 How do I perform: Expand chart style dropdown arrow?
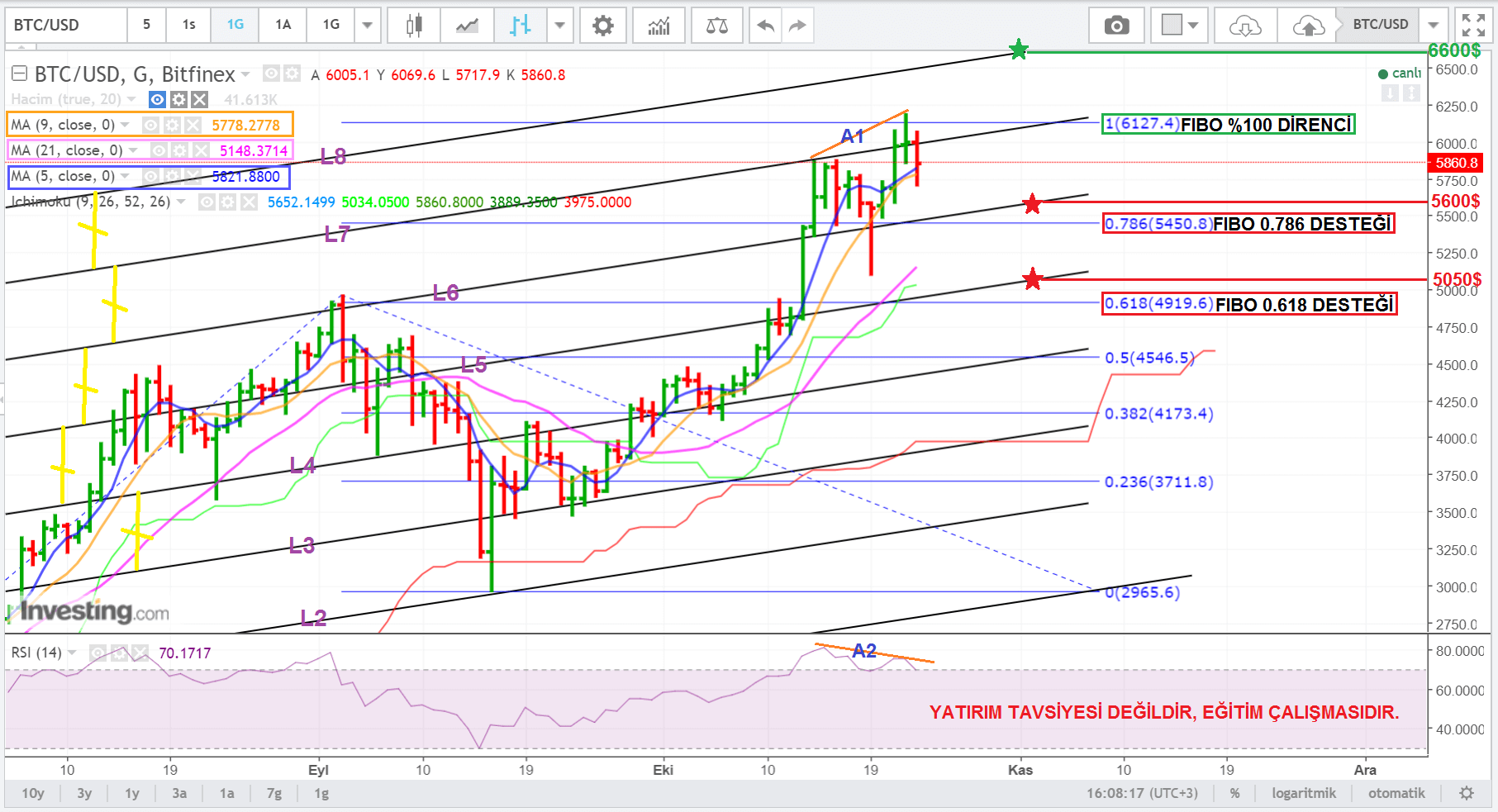point(559,26)
